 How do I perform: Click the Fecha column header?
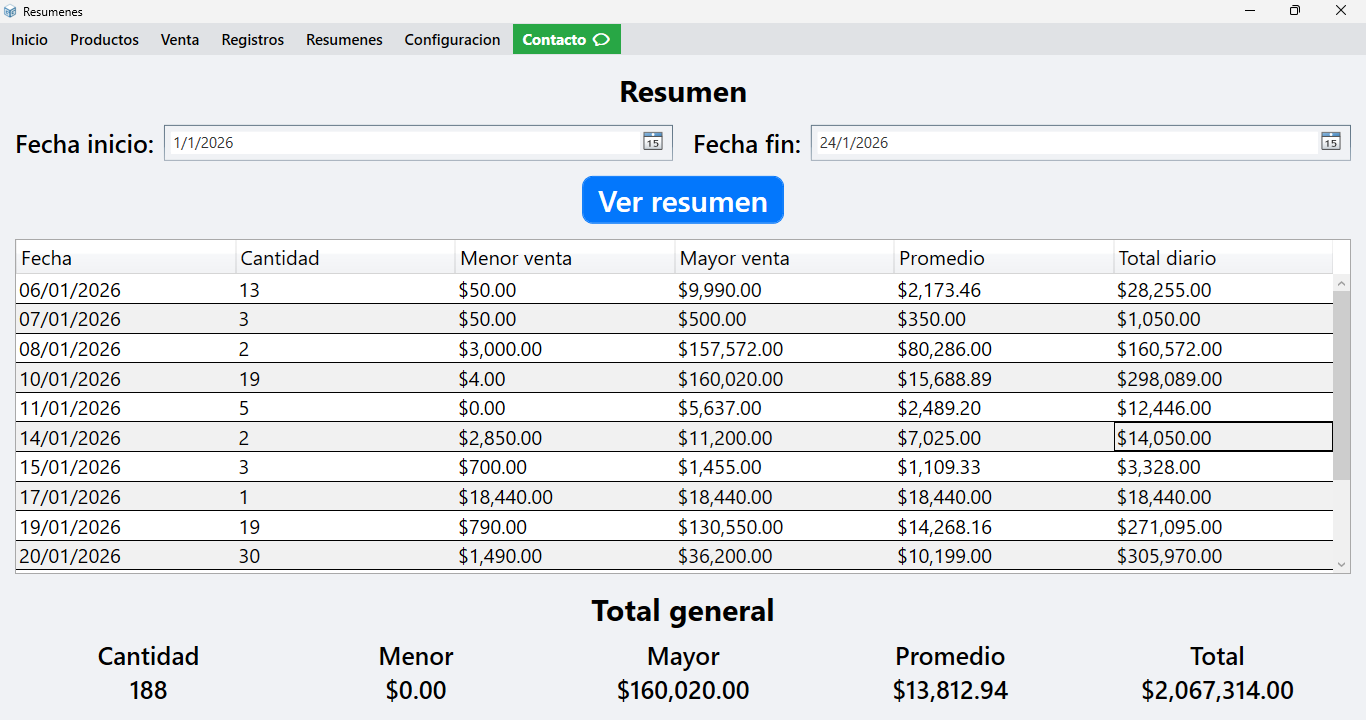[125, 258]
